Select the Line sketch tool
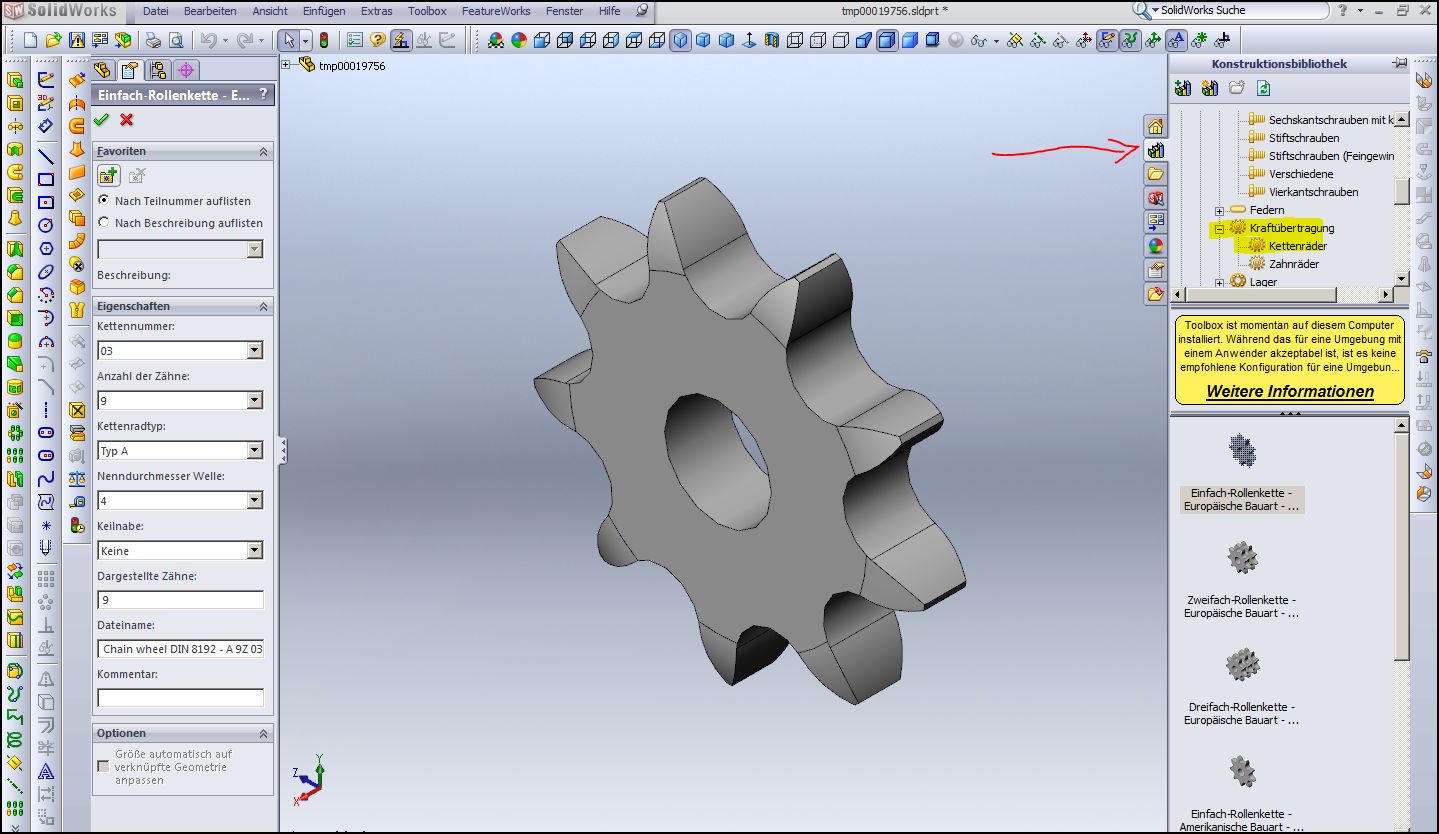Screen dimensions: 1439x834 tap(45, 155)
